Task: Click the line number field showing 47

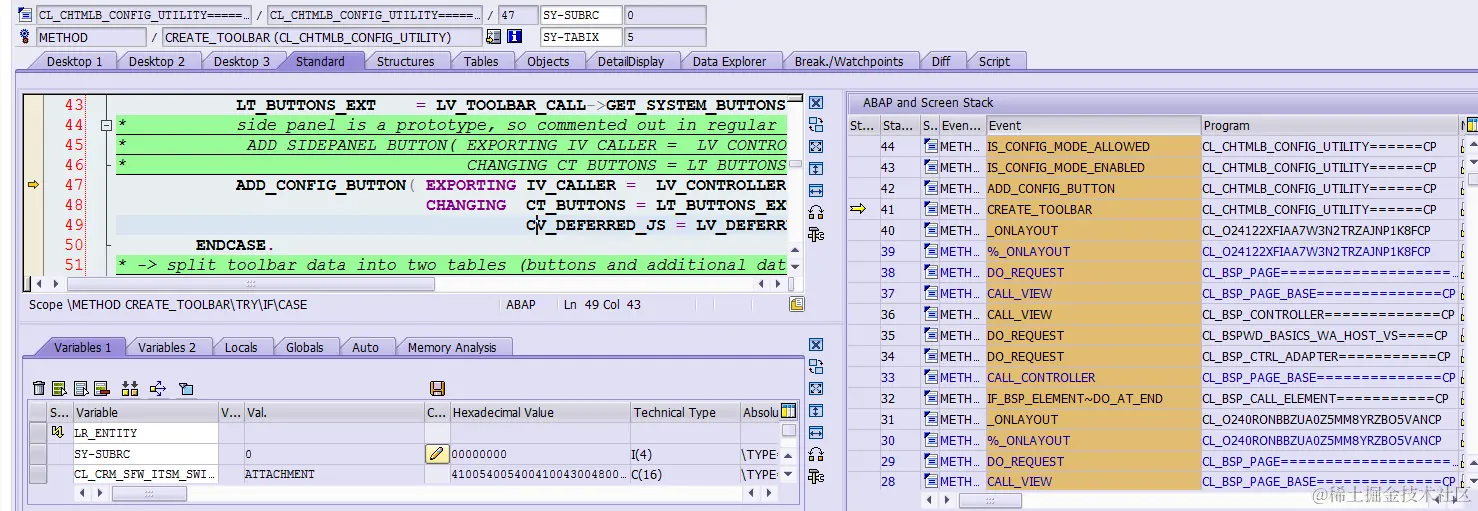Action: [516, 15]
